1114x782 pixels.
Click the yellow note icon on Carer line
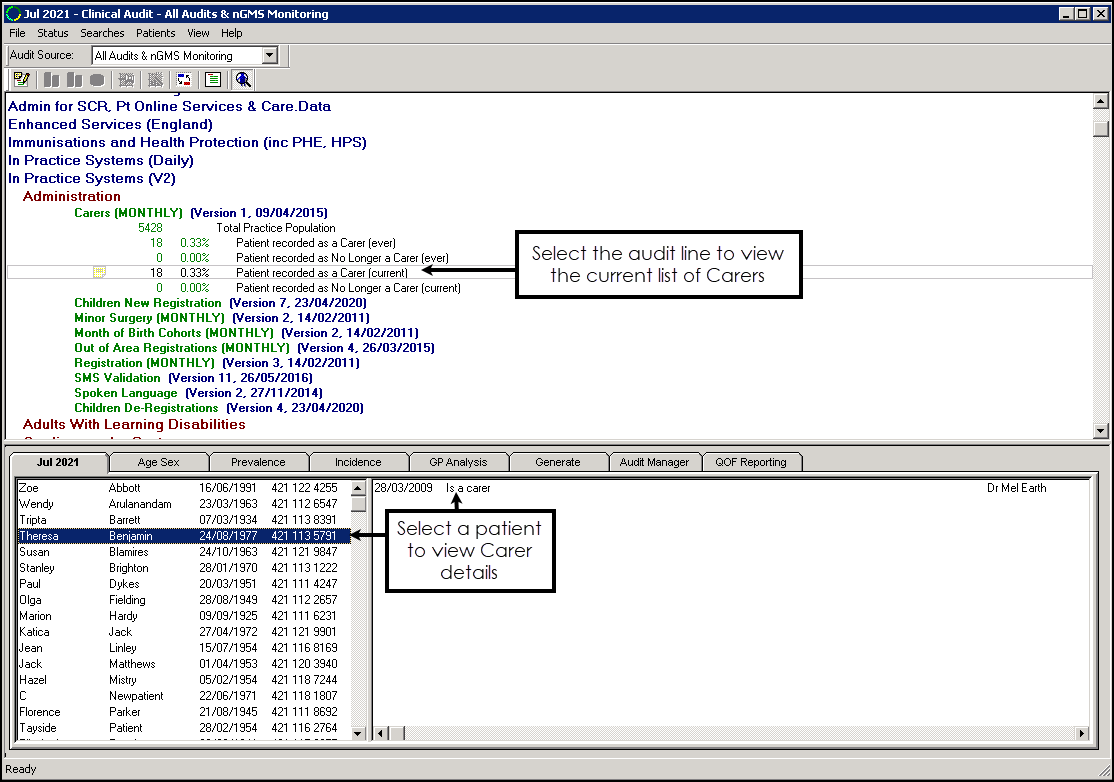pos(99,273)
